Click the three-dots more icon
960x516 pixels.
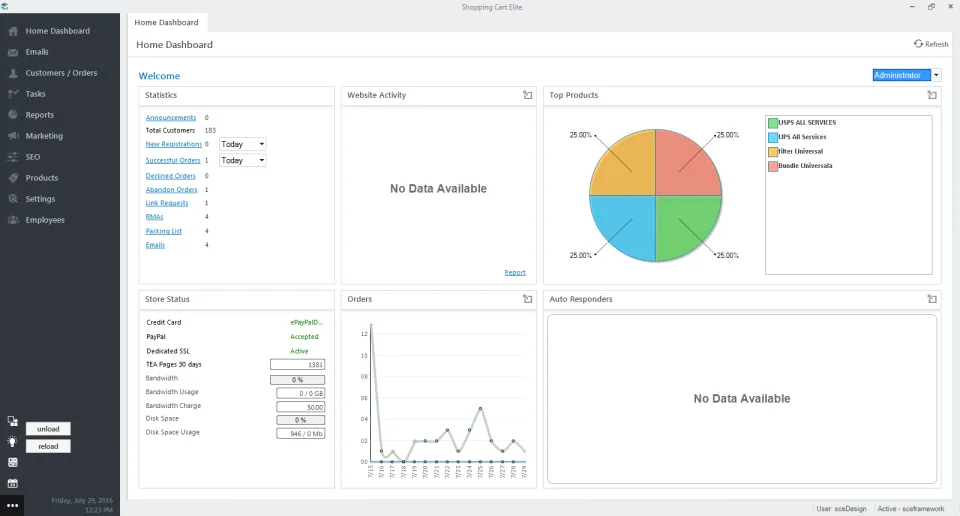[x=12, y=506]
